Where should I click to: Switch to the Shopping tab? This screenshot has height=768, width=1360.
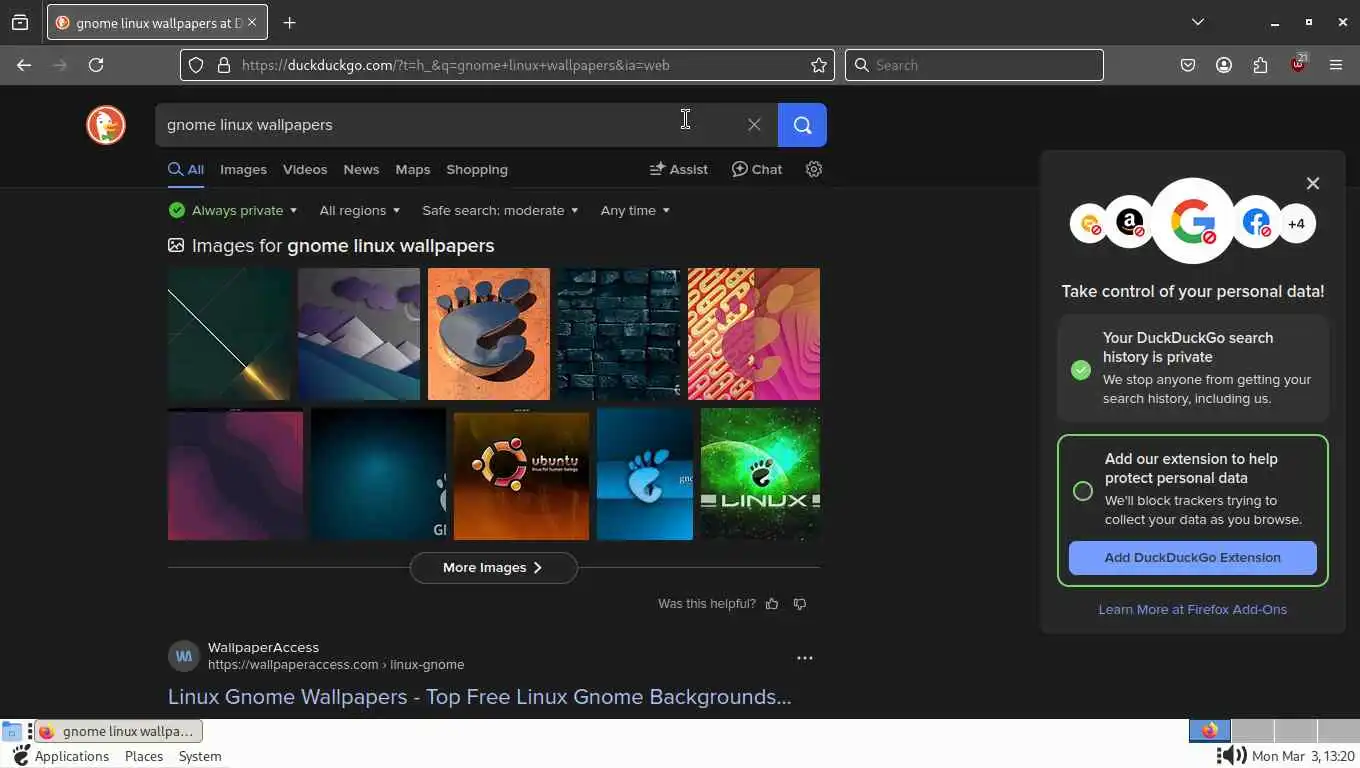(x=477, y=169)
